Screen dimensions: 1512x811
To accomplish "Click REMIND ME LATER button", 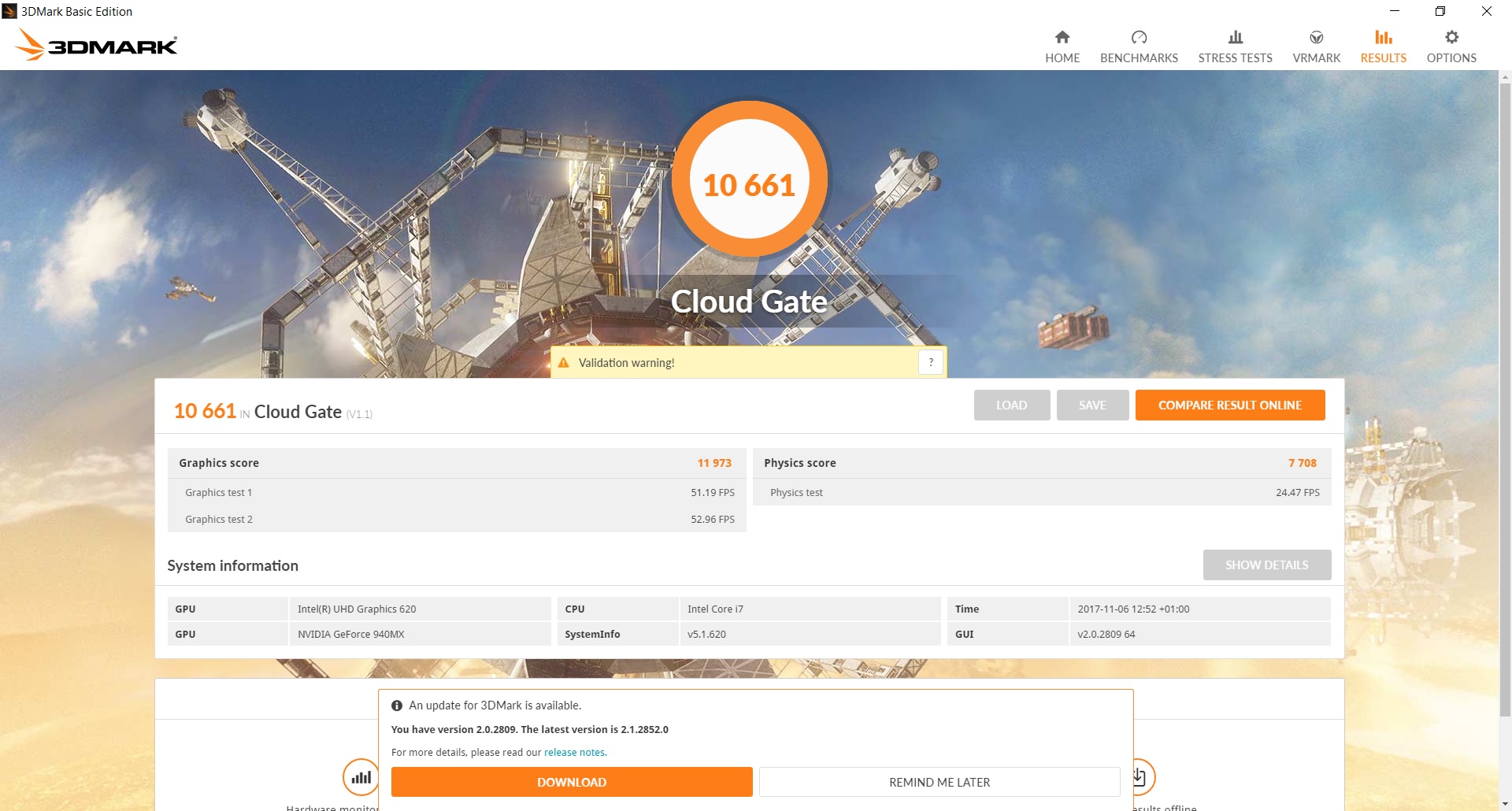I will [x=939, y=782].
